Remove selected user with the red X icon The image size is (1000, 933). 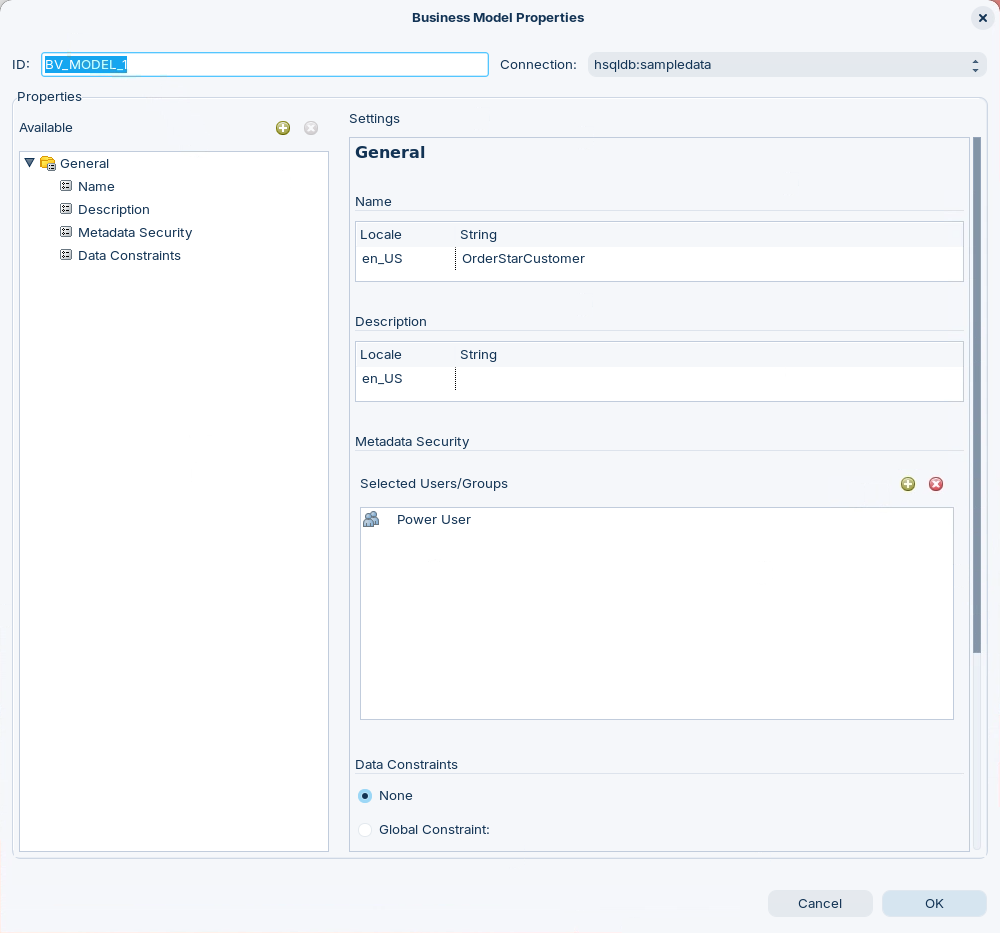[936, 484]
